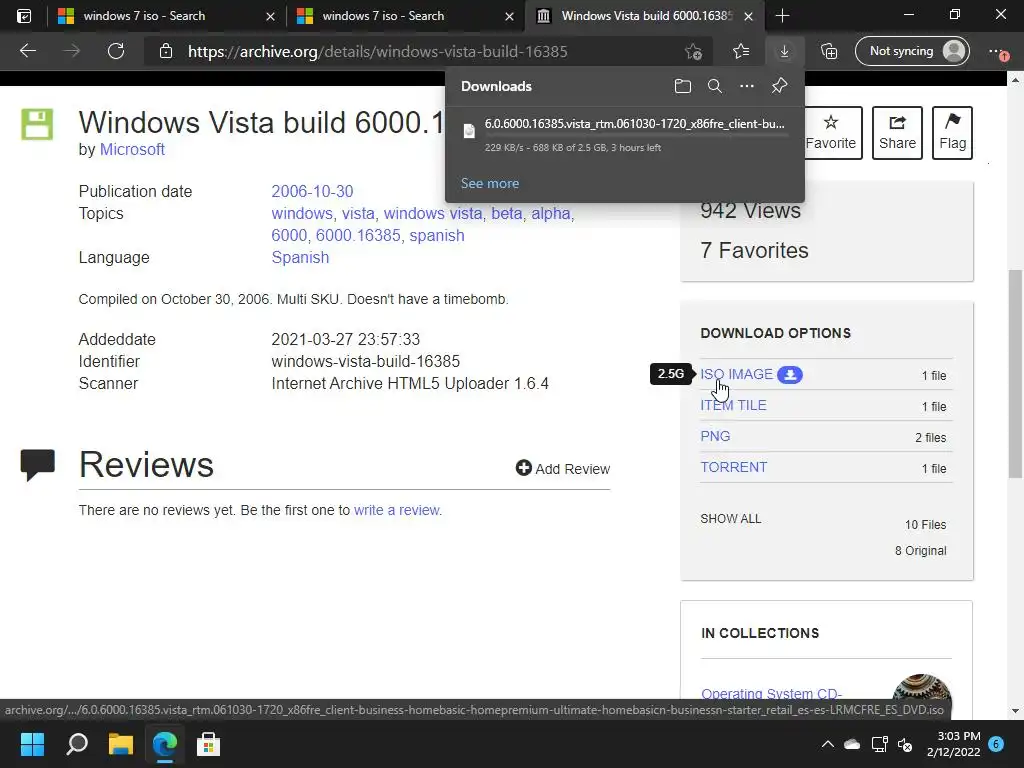Open the Microsoft author link
1024x768 pixels.
pos(132,150)
